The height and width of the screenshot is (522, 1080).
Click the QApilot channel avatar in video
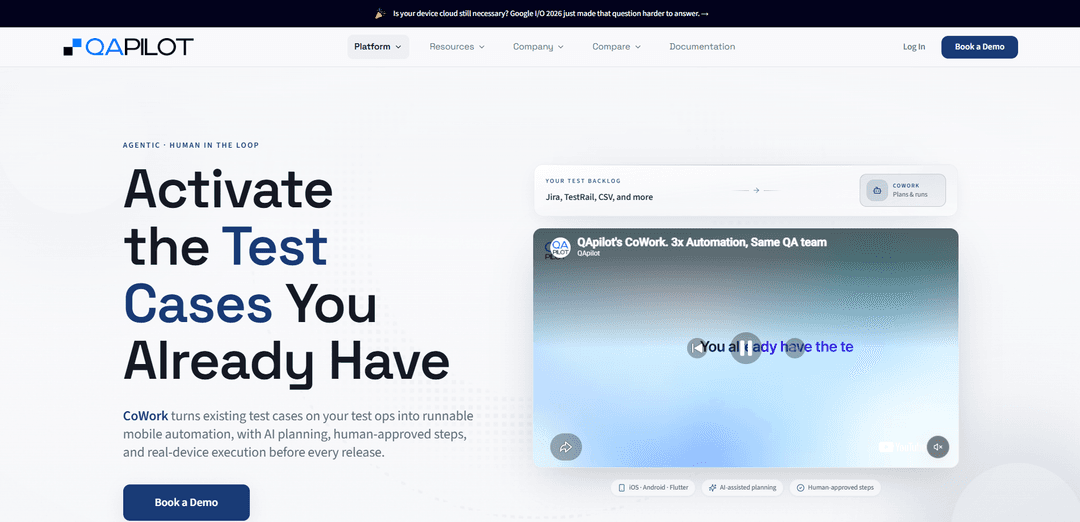[x=560, y=247]
